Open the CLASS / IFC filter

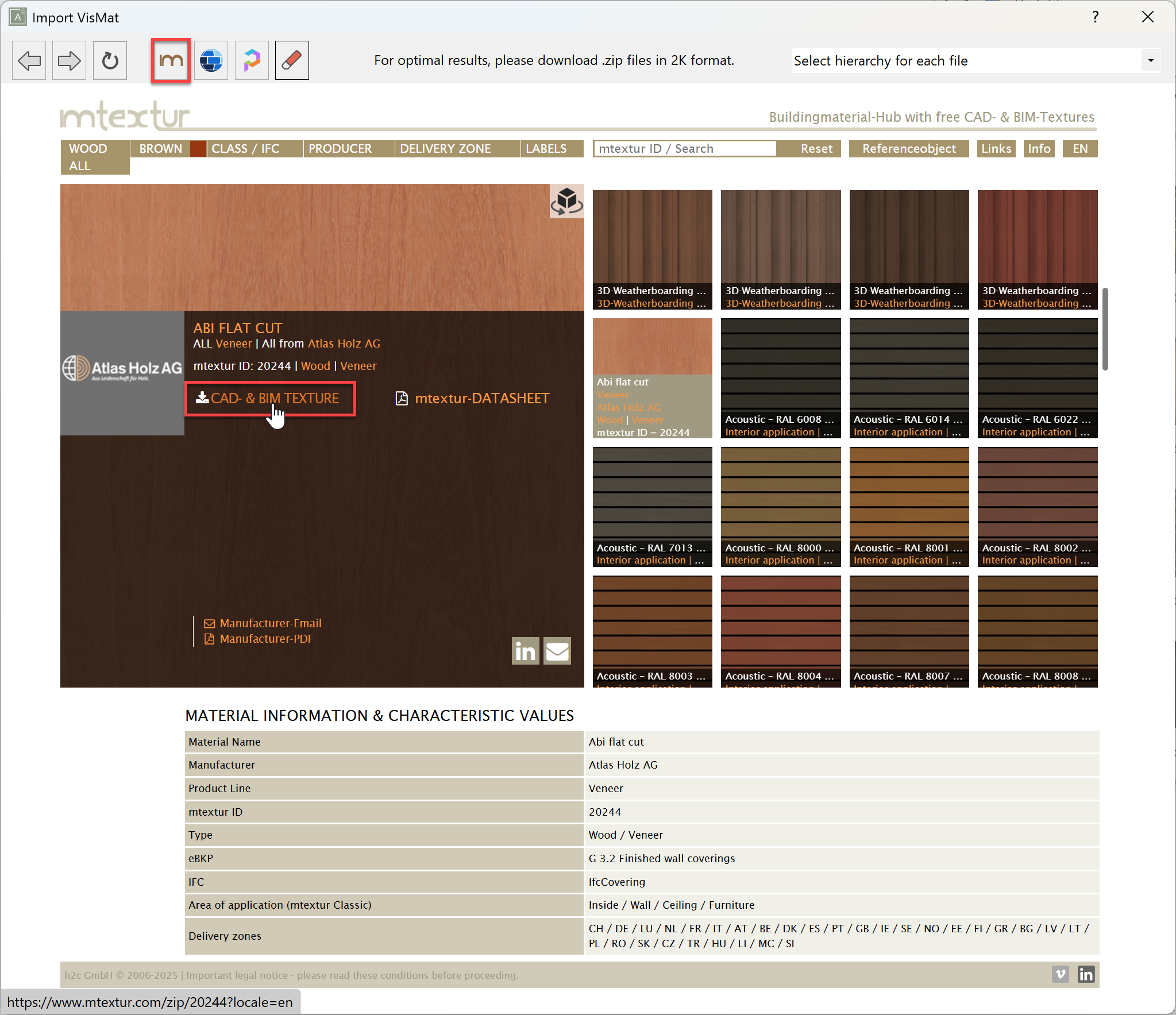pyautogui.click(x=255, y=149)
